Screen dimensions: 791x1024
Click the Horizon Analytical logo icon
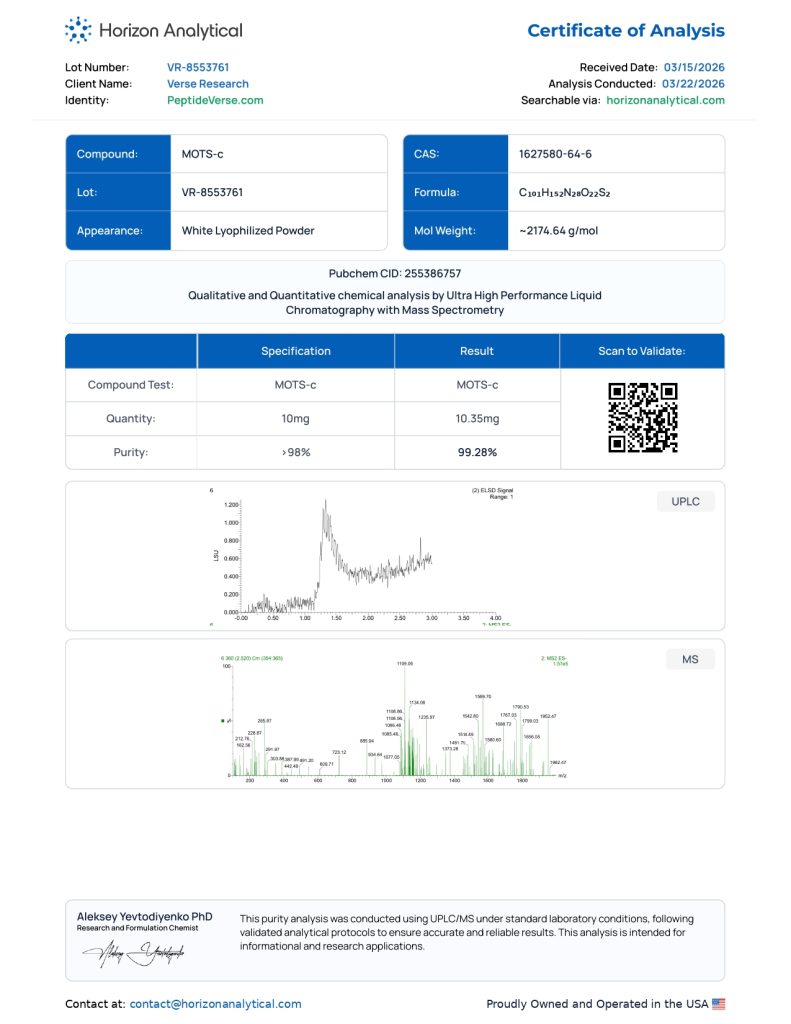pyautogui.click(x=78, y=30)
